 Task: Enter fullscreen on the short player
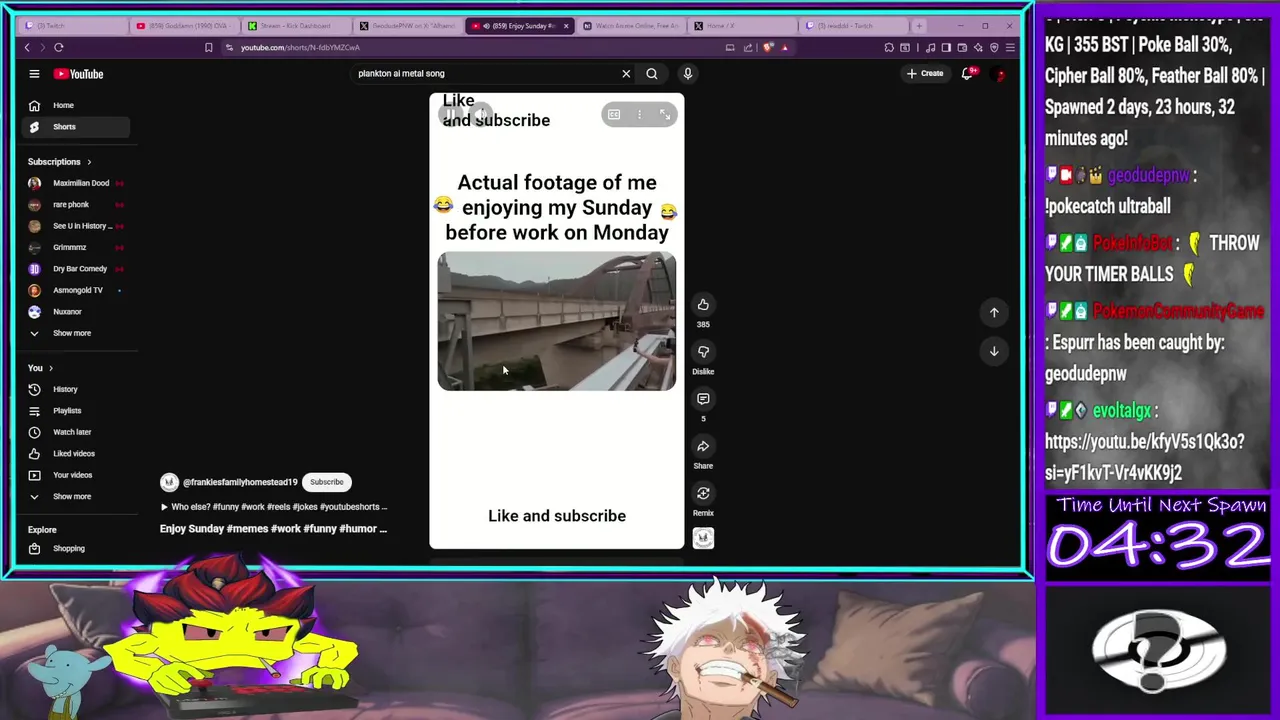(665, 115)
